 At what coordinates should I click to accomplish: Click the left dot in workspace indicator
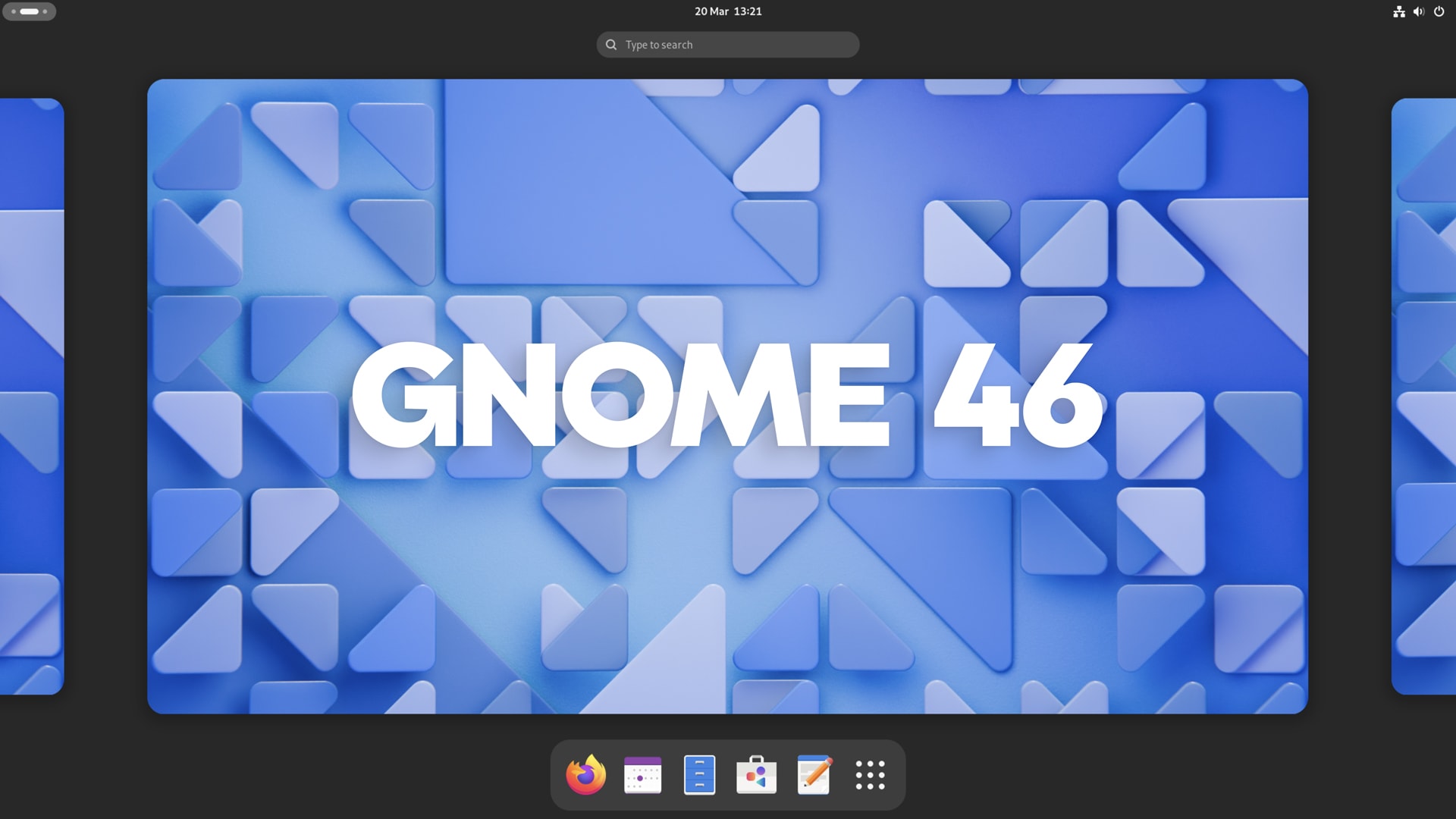pyautogui.click(x=14, y=11)
